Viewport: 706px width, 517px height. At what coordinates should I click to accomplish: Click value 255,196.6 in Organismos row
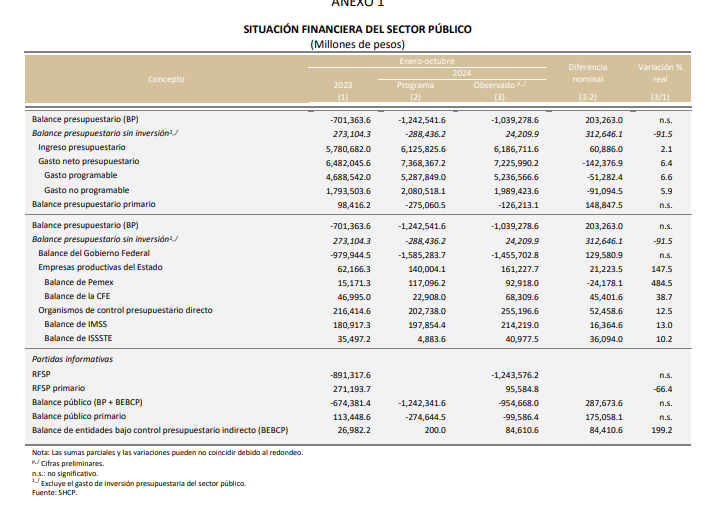(x=520, y=311)
